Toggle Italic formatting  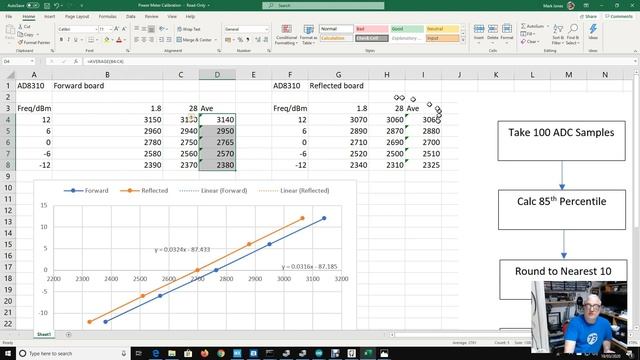tap(68, 40)
